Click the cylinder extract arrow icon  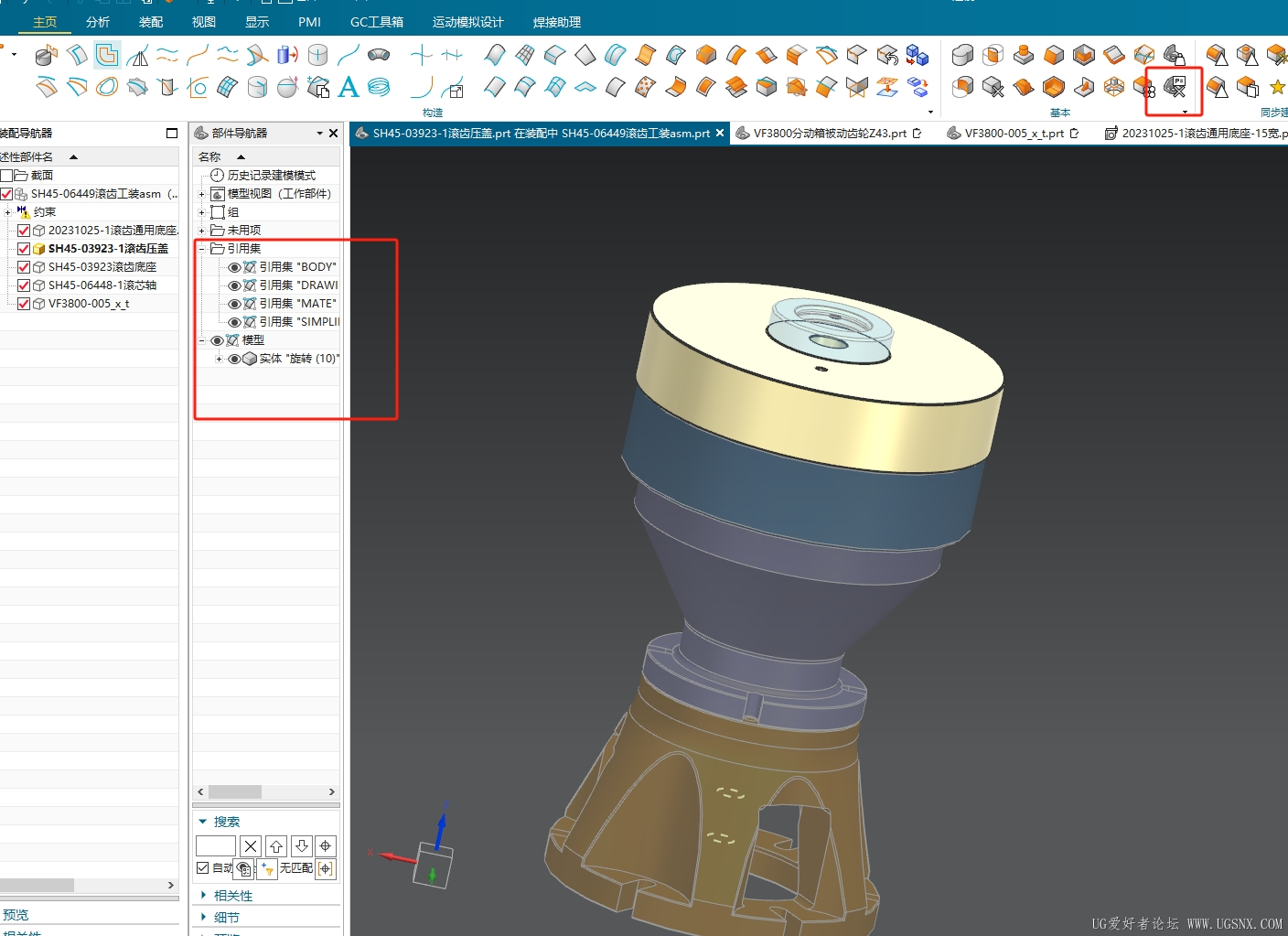click(x=288, y=55)
